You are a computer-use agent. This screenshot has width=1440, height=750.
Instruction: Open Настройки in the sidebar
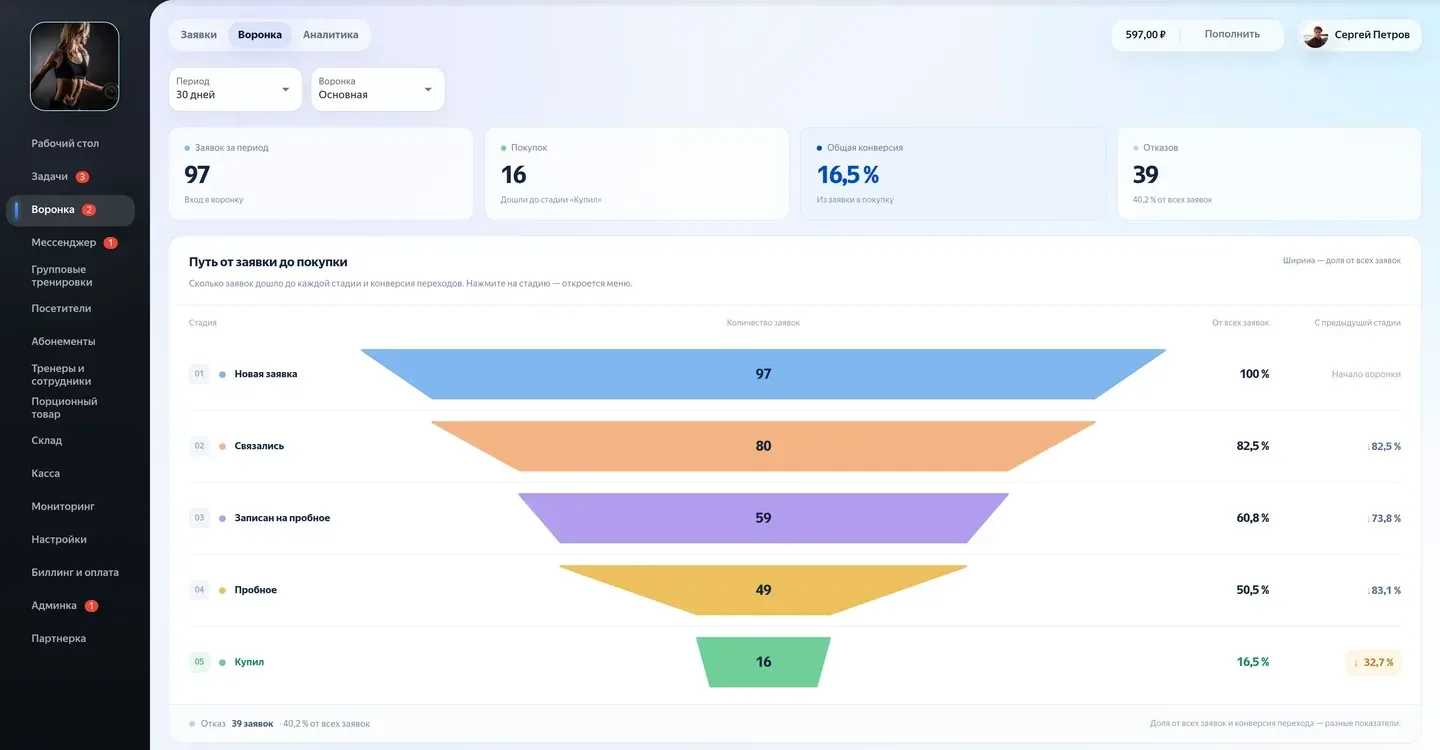tap(59, 540)
